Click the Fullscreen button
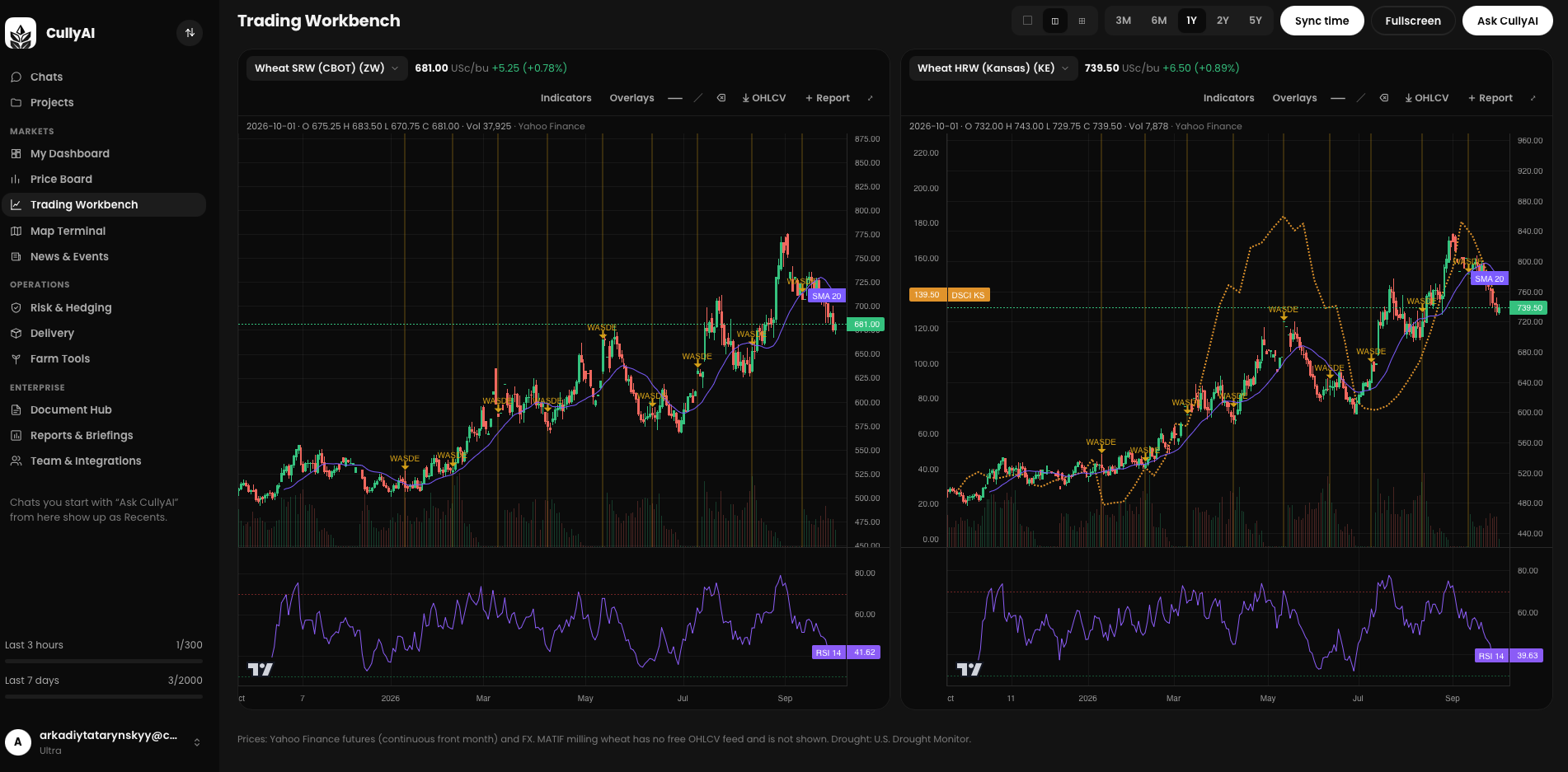 pyautogui.click(x=1413, y=21)
